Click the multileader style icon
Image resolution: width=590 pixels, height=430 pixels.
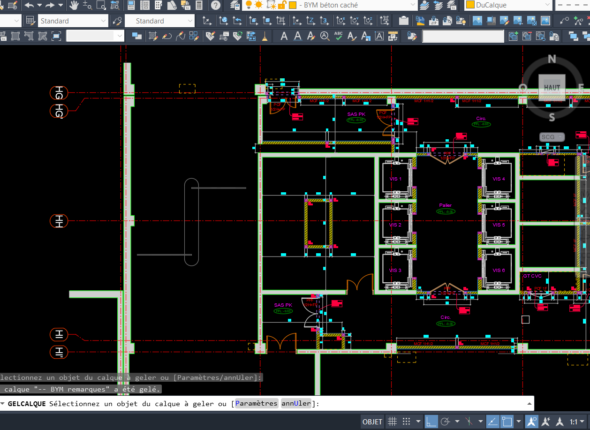[117, 21]
